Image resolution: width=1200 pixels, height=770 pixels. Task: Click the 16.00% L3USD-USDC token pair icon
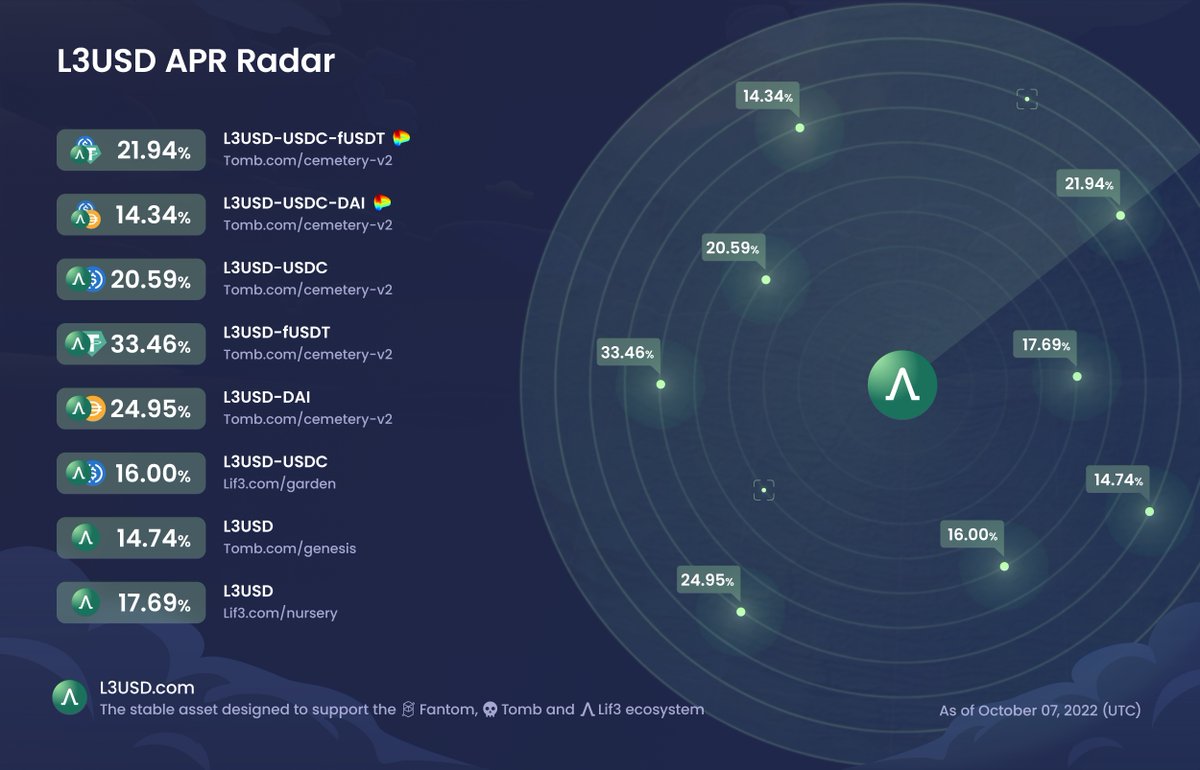point(85,474)
